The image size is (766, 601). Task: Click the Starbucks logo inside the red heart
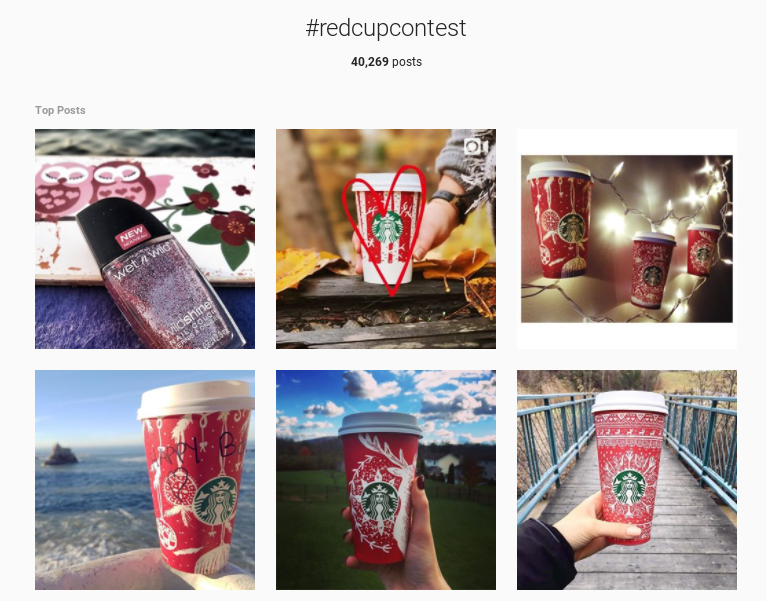point(387,227)
